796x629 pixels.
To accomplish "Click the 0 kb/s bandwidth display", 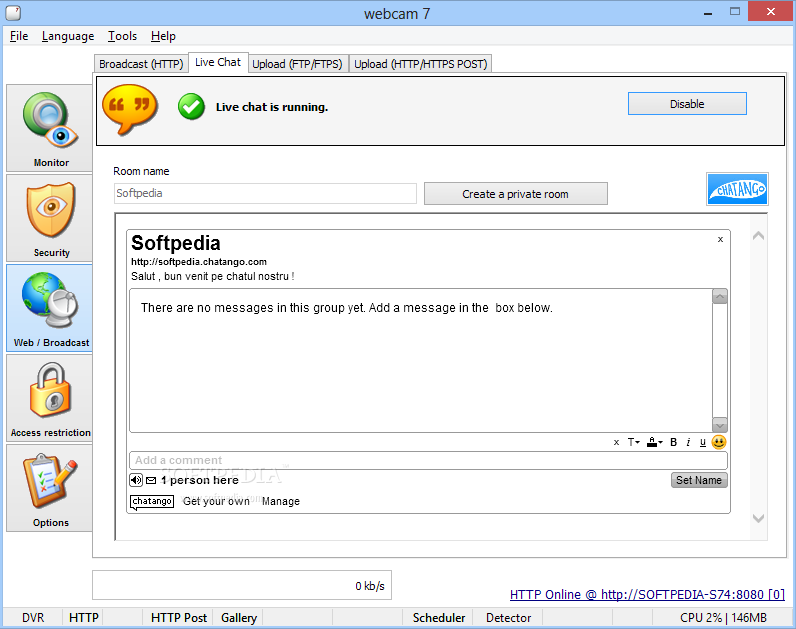I will click(242, 585).
